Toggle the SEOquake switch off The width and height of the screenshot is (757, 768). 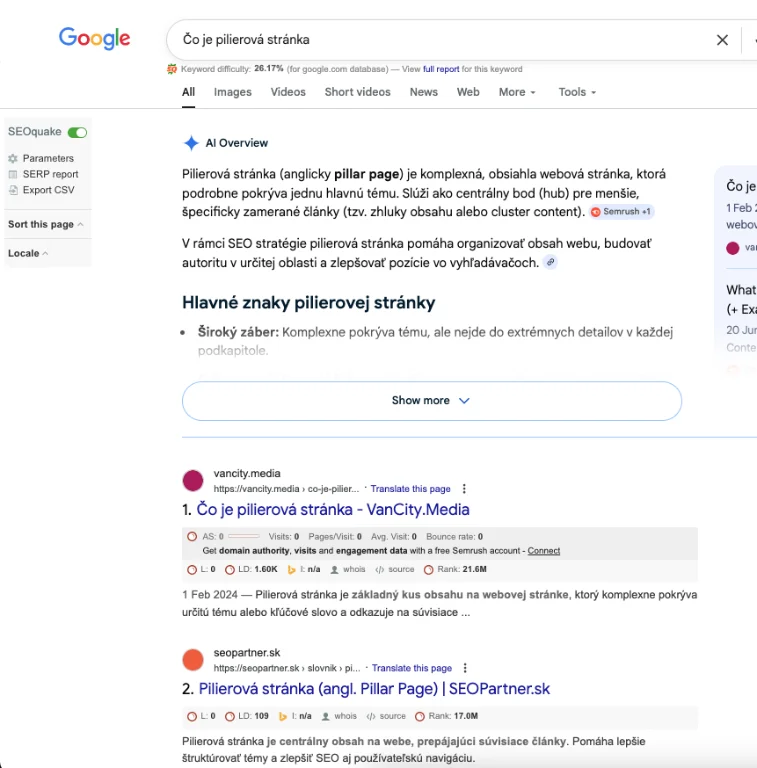pos(77,132)
